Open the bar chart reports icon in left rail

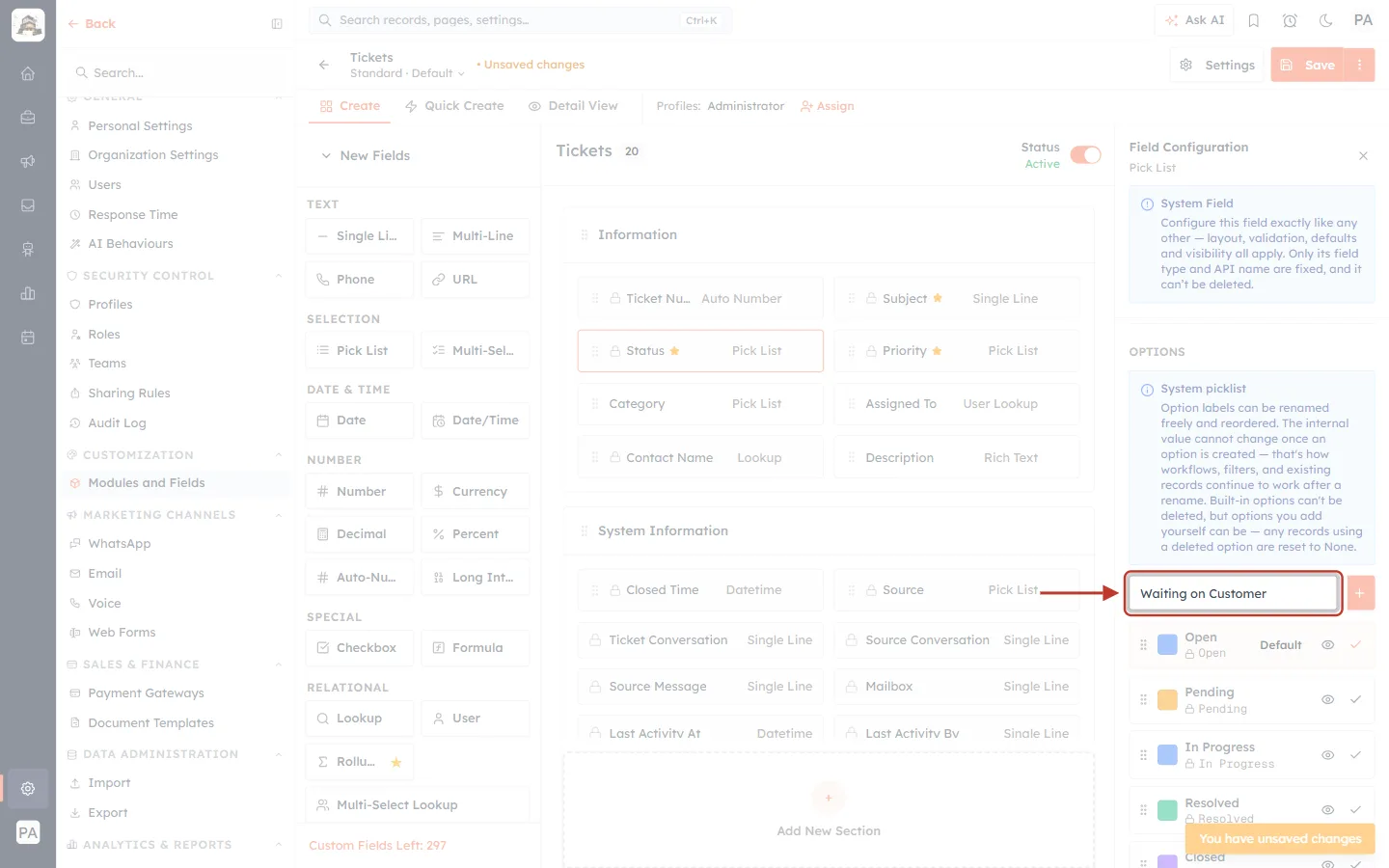point(28,293)
